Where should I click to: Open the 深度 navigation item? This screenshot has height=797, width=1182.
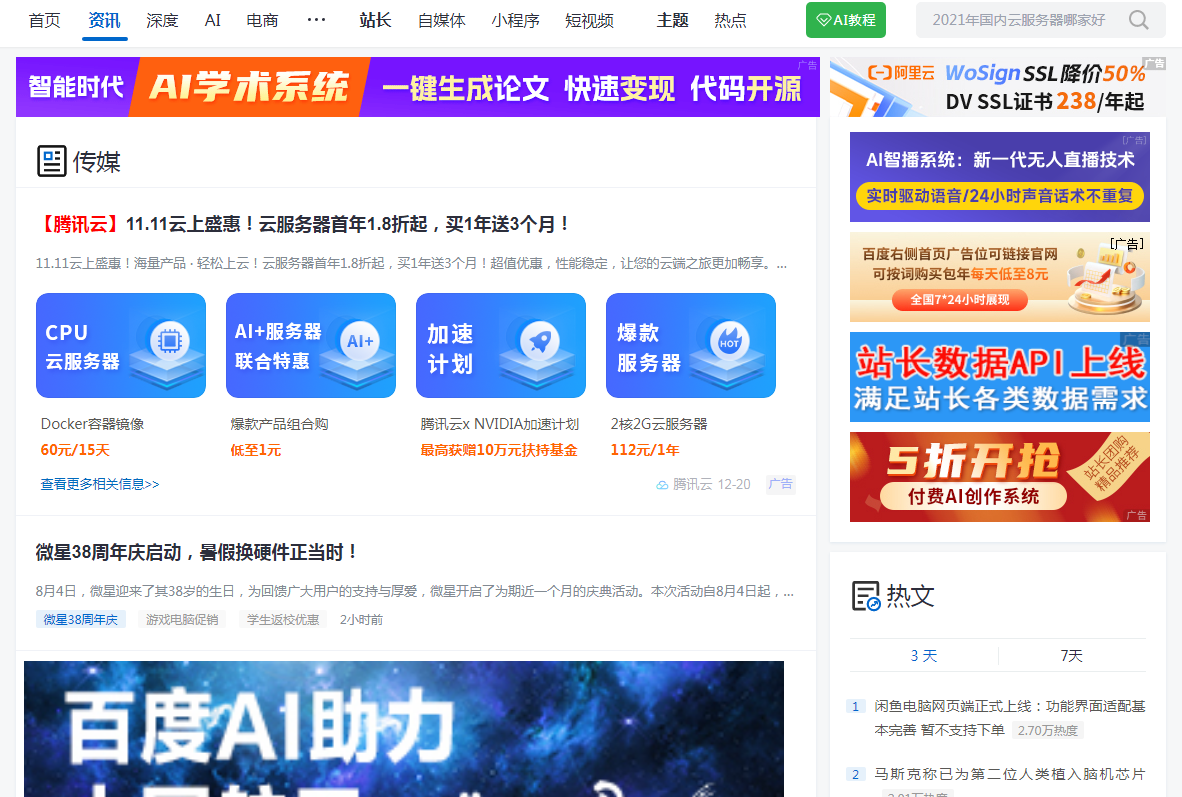(x=162, y=20)
